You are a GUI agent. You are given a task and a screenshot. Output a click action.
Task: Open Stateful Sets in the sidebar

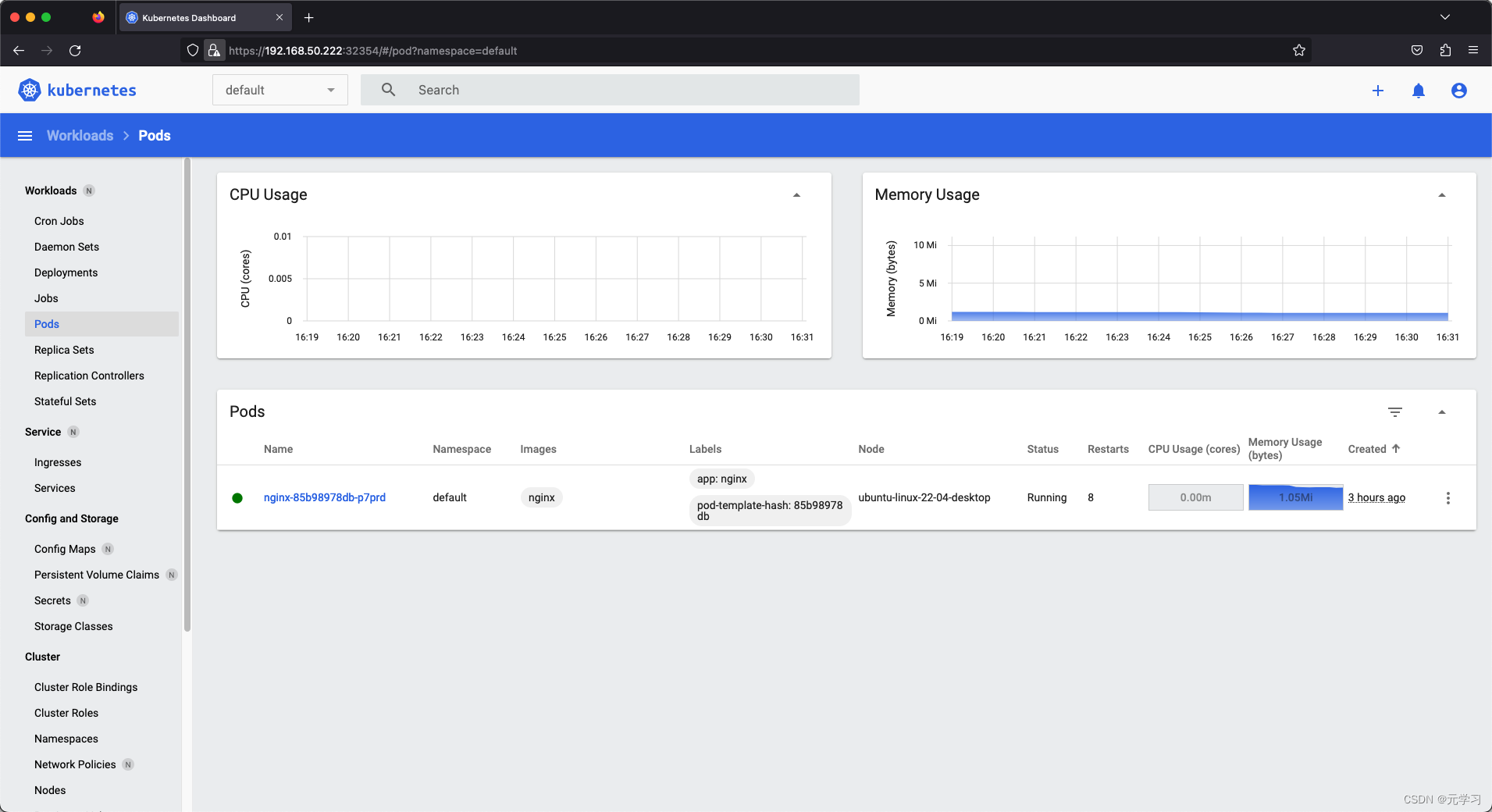point(66,401)
